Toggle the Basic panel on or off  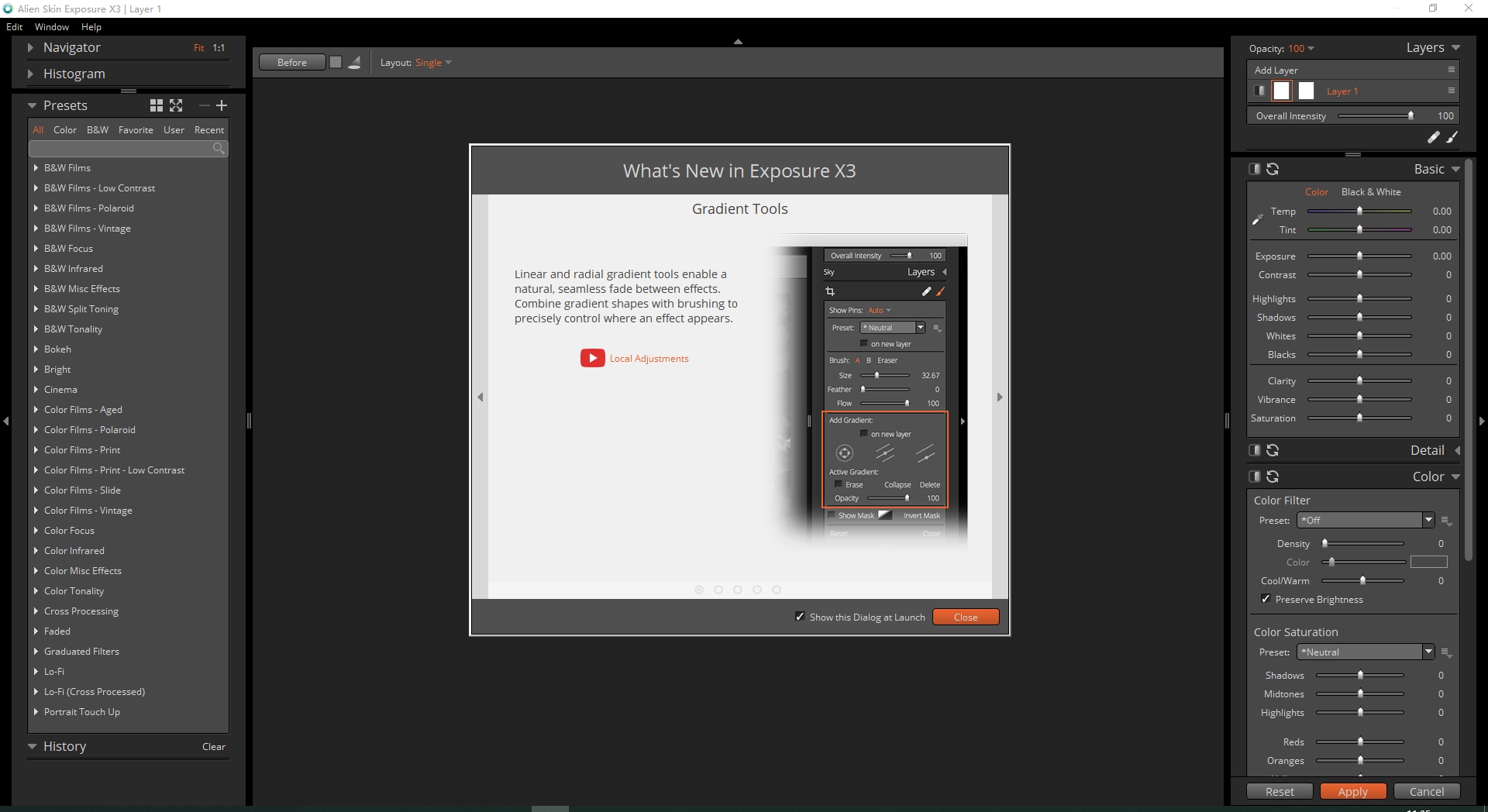click(x=1255, y=169)
